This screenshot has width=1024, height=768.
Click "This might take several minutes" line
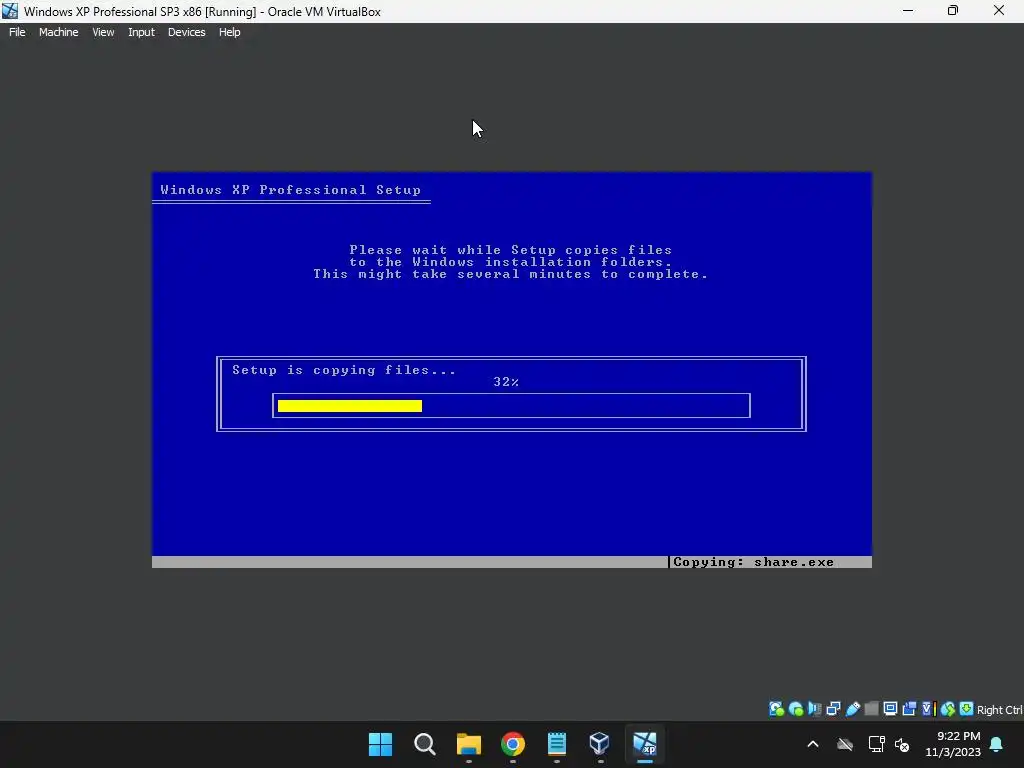pos(511,274)
